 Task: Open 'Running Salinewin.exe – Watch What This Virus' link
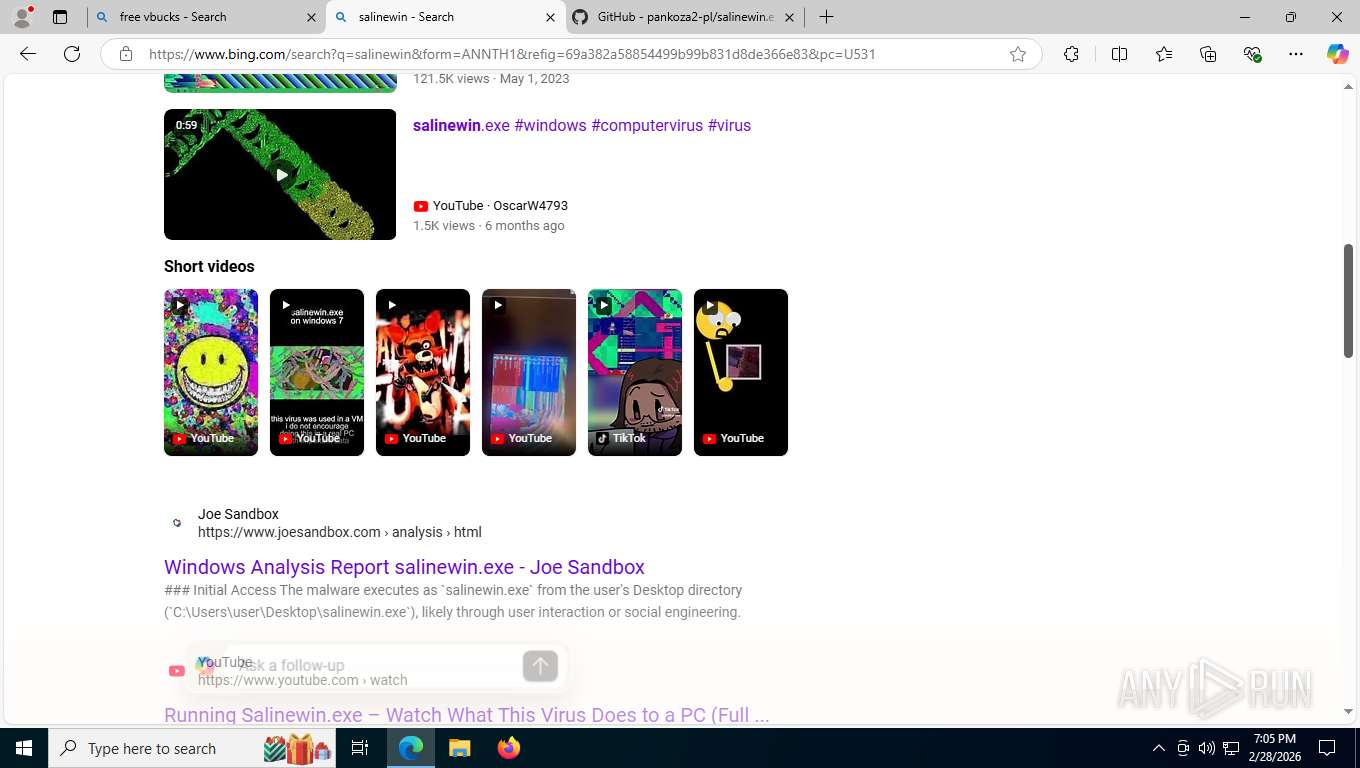tap(466, 715)
